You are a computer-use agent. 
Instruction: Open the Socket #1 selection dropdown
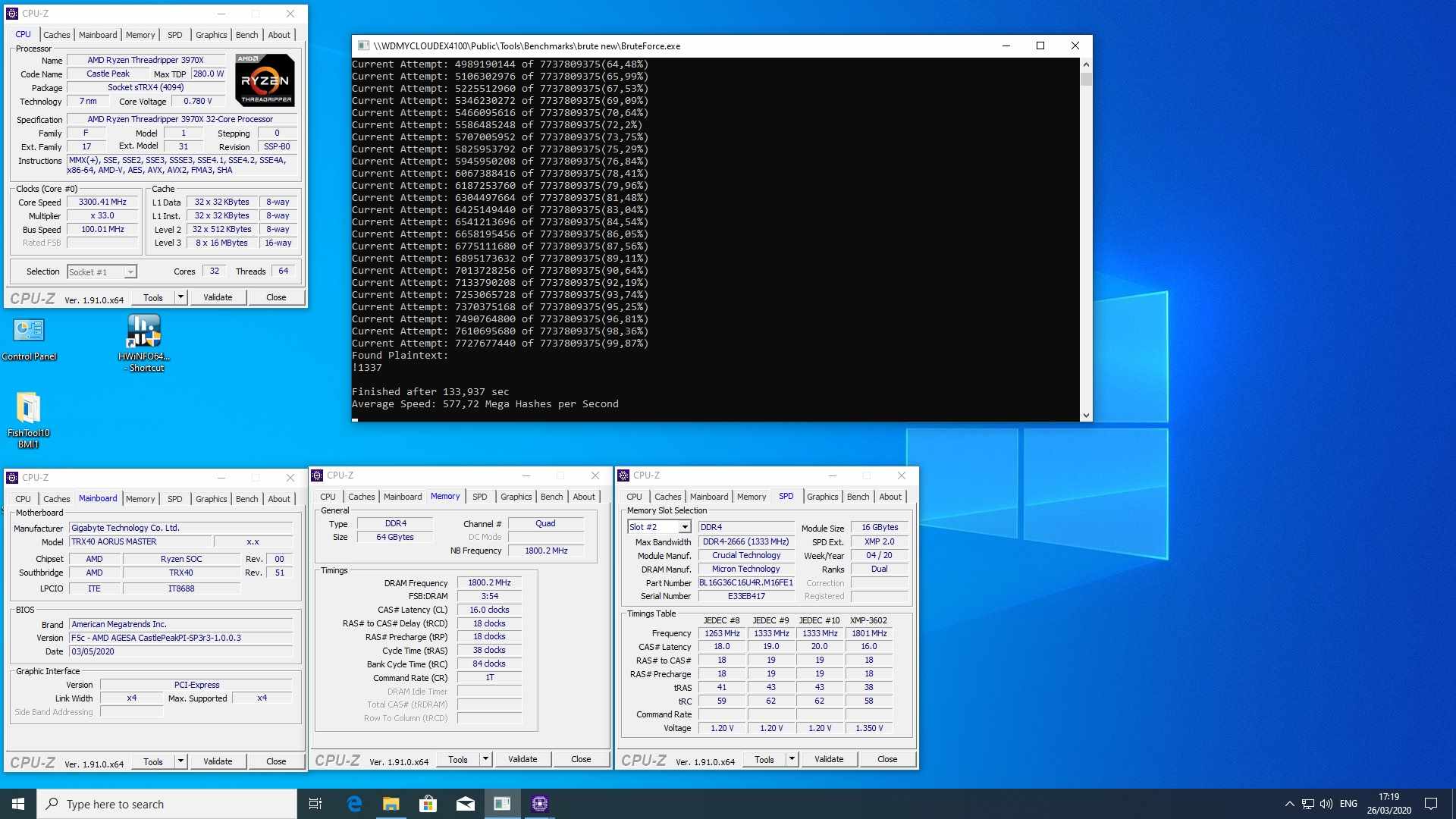(130, 272)
